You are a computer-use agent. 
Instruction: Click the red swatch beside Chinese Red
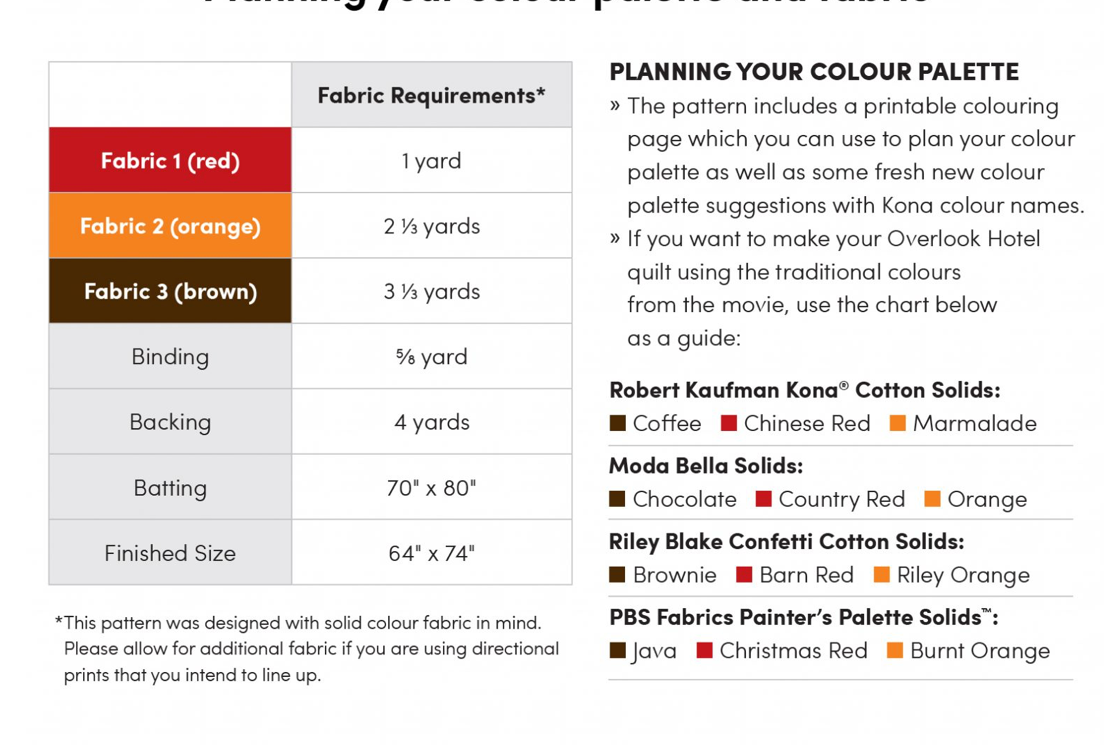(x=729, y=423)
